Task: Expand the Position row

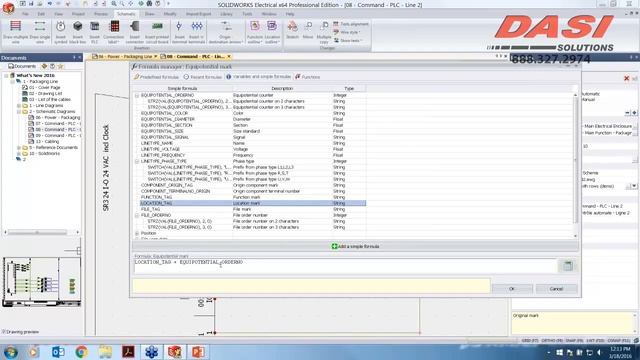Action: pos(137,233)
